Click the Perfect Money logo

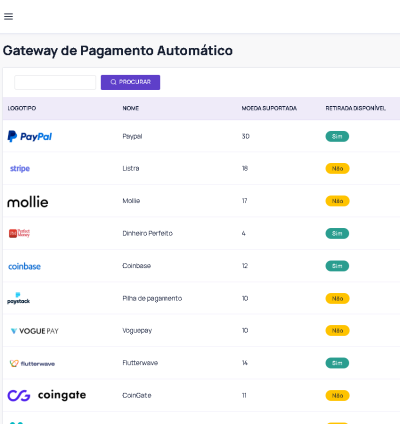click(x=19, y=233)
